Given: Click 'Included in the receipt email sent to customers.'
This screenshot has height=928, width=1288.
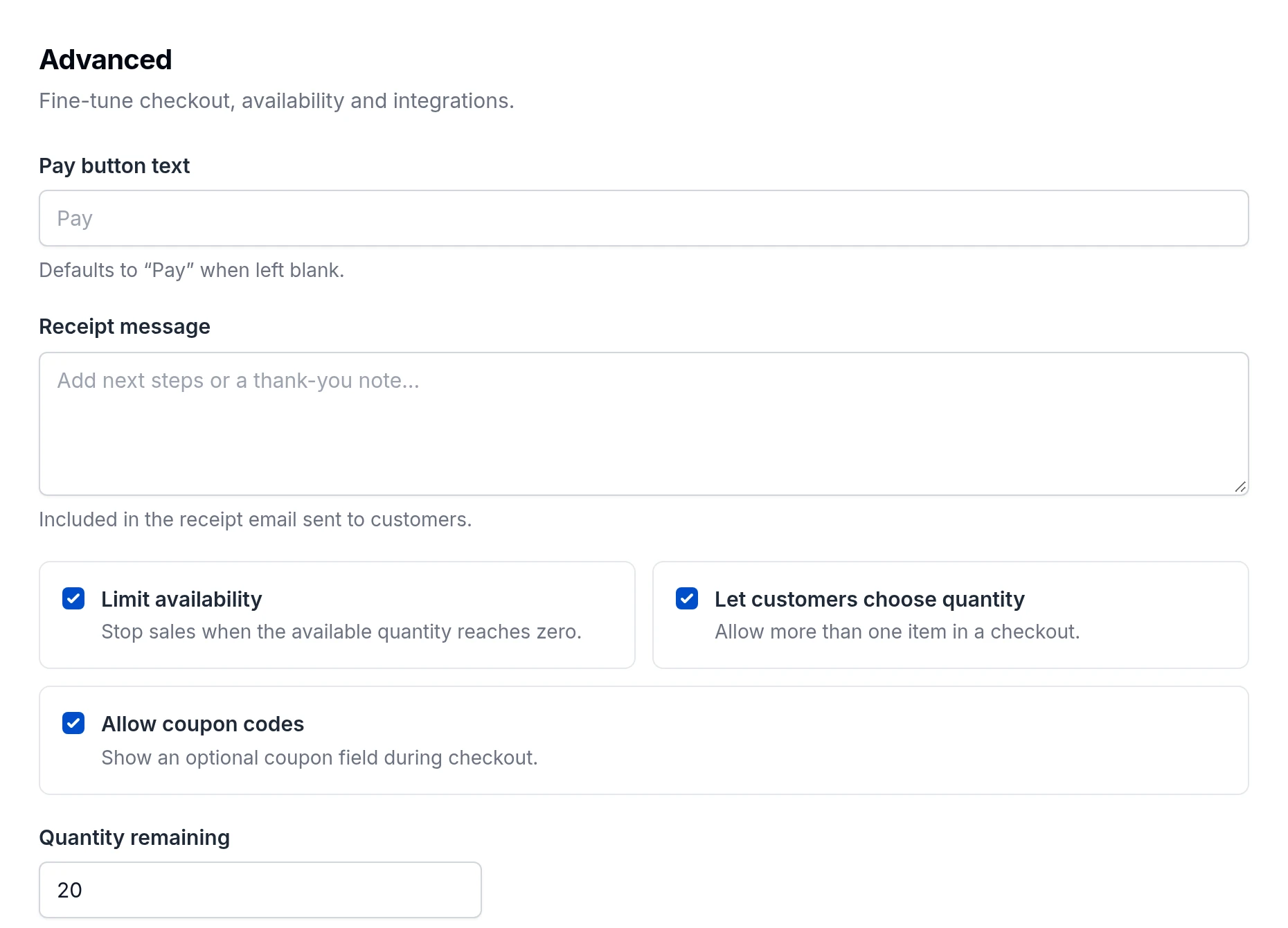Looking at the screenshot, I should click(255, 519).
